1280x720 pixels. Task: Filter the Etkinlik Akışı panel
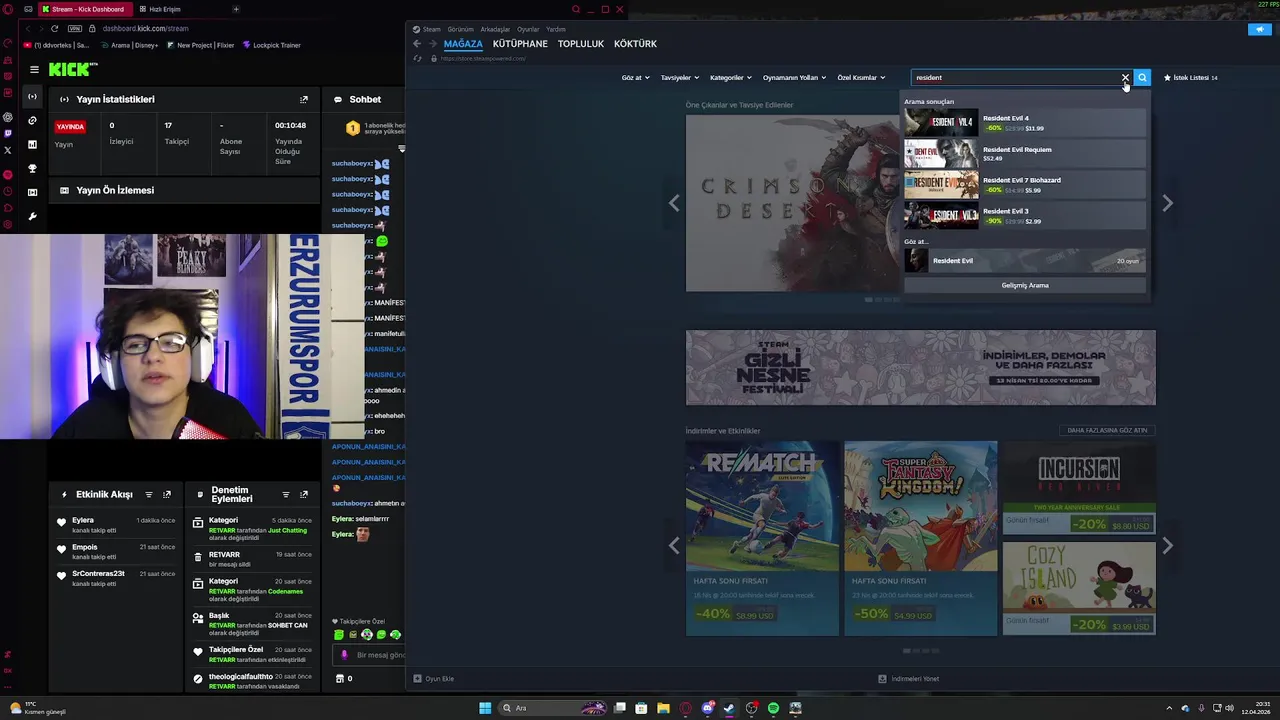click(149, 494)
